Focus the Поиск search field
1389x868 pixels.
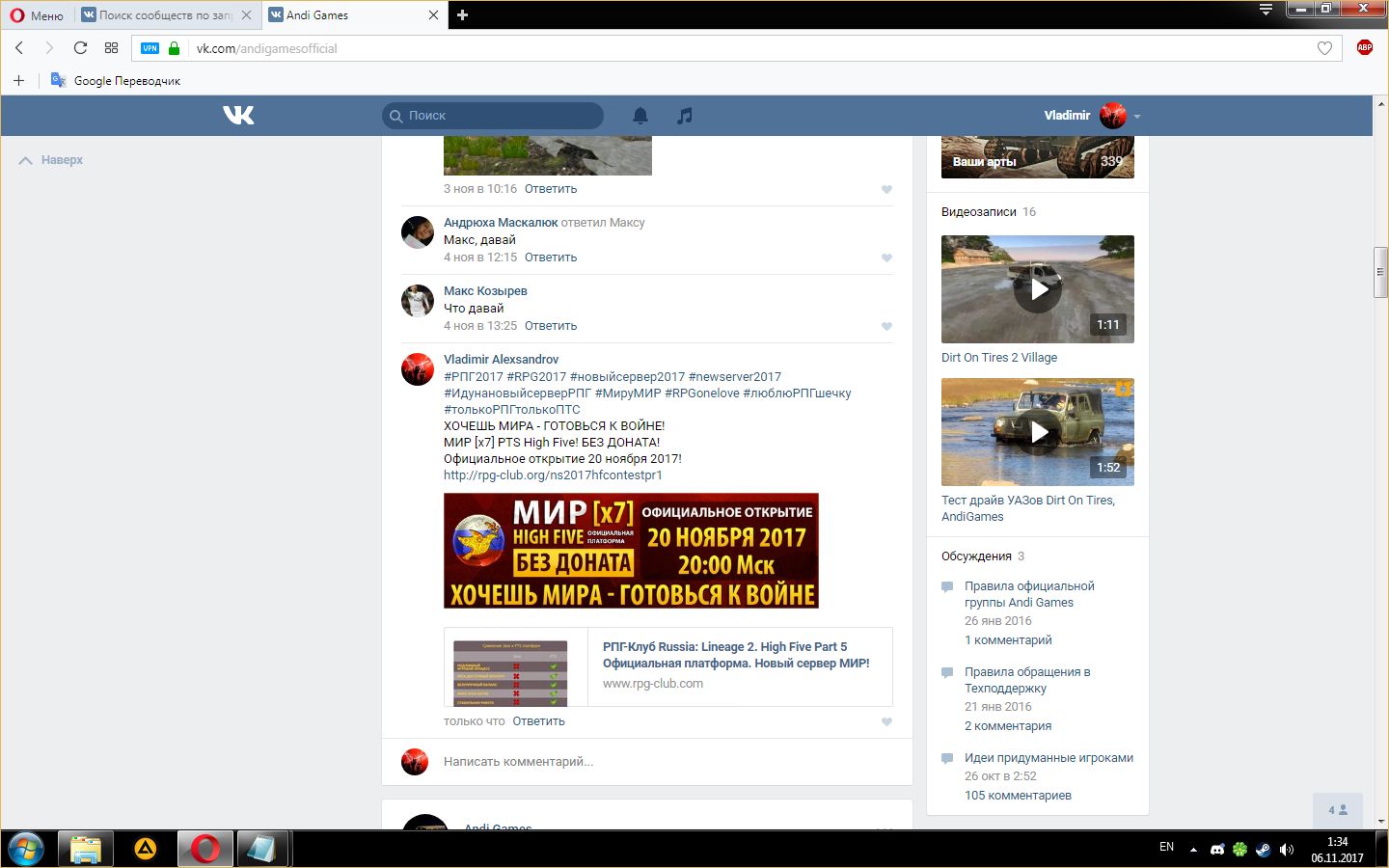coord(493,116)
